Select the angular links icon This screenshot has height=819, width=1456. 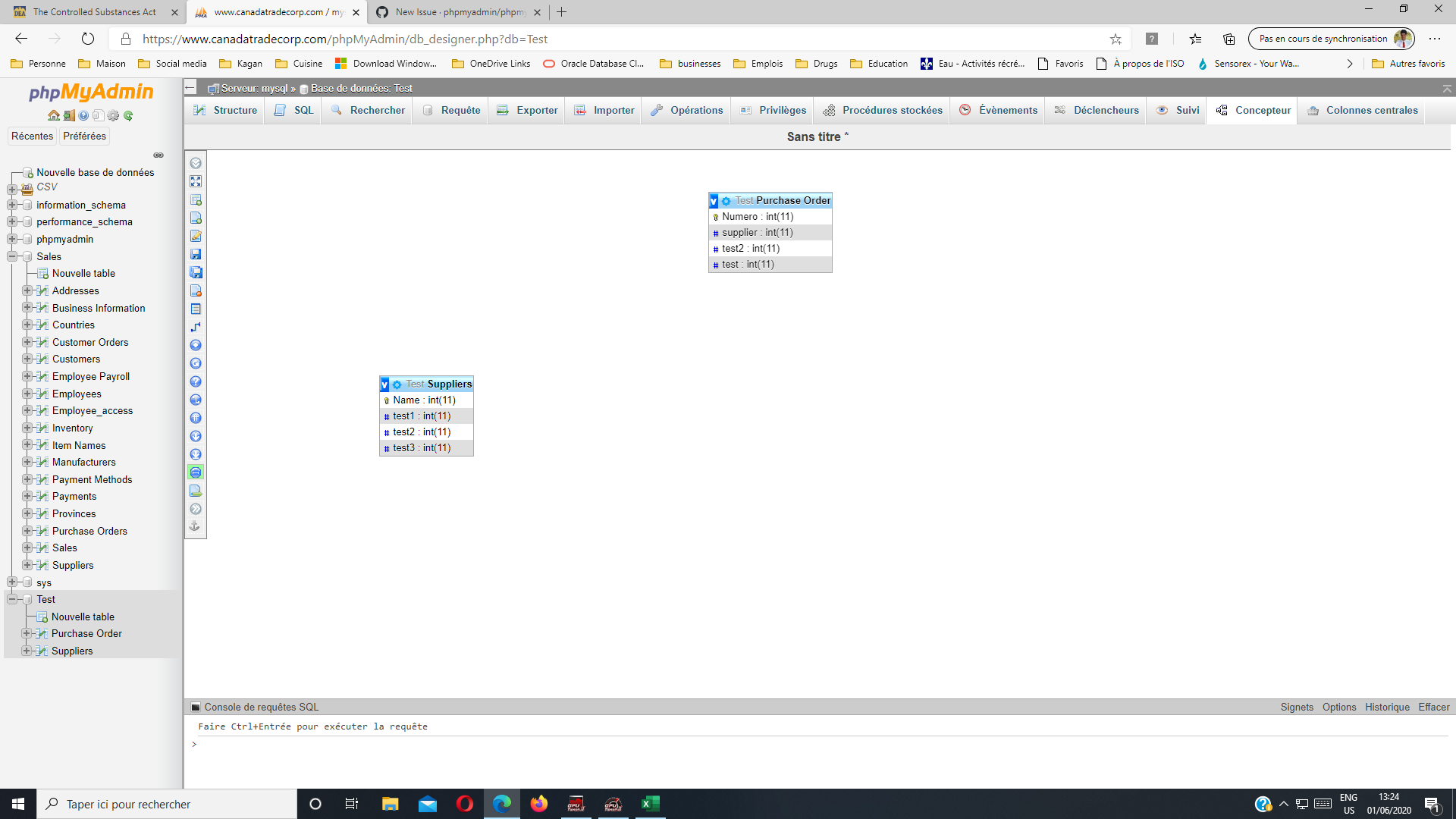(196, 327)
